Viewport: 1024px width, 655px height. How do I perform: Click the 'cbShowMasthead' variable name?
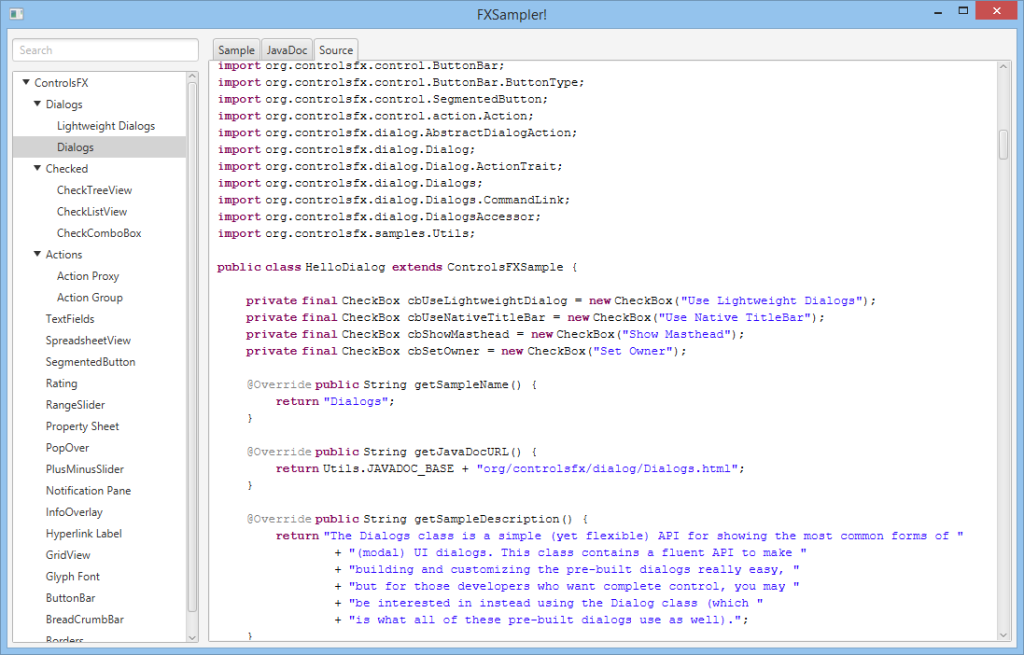click(458, 334)
